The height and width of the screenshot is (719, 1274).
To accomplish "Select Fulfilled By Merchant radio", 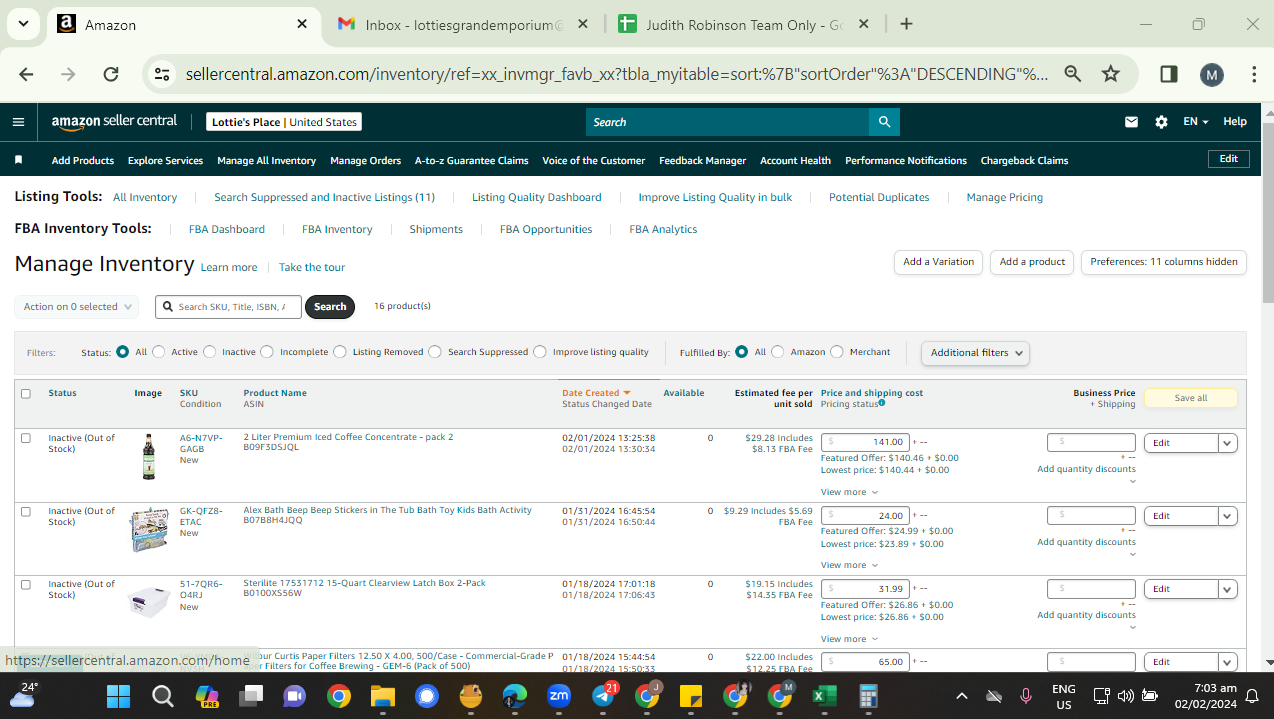I will tap(837, 352).
